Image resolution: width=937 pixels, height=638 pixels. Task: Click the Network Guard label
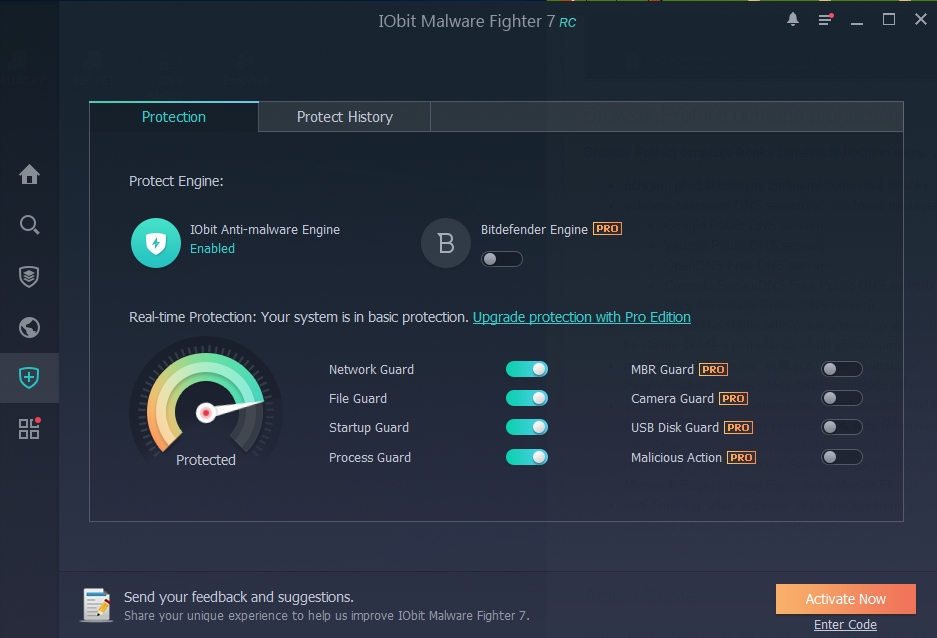click(371, 369)
